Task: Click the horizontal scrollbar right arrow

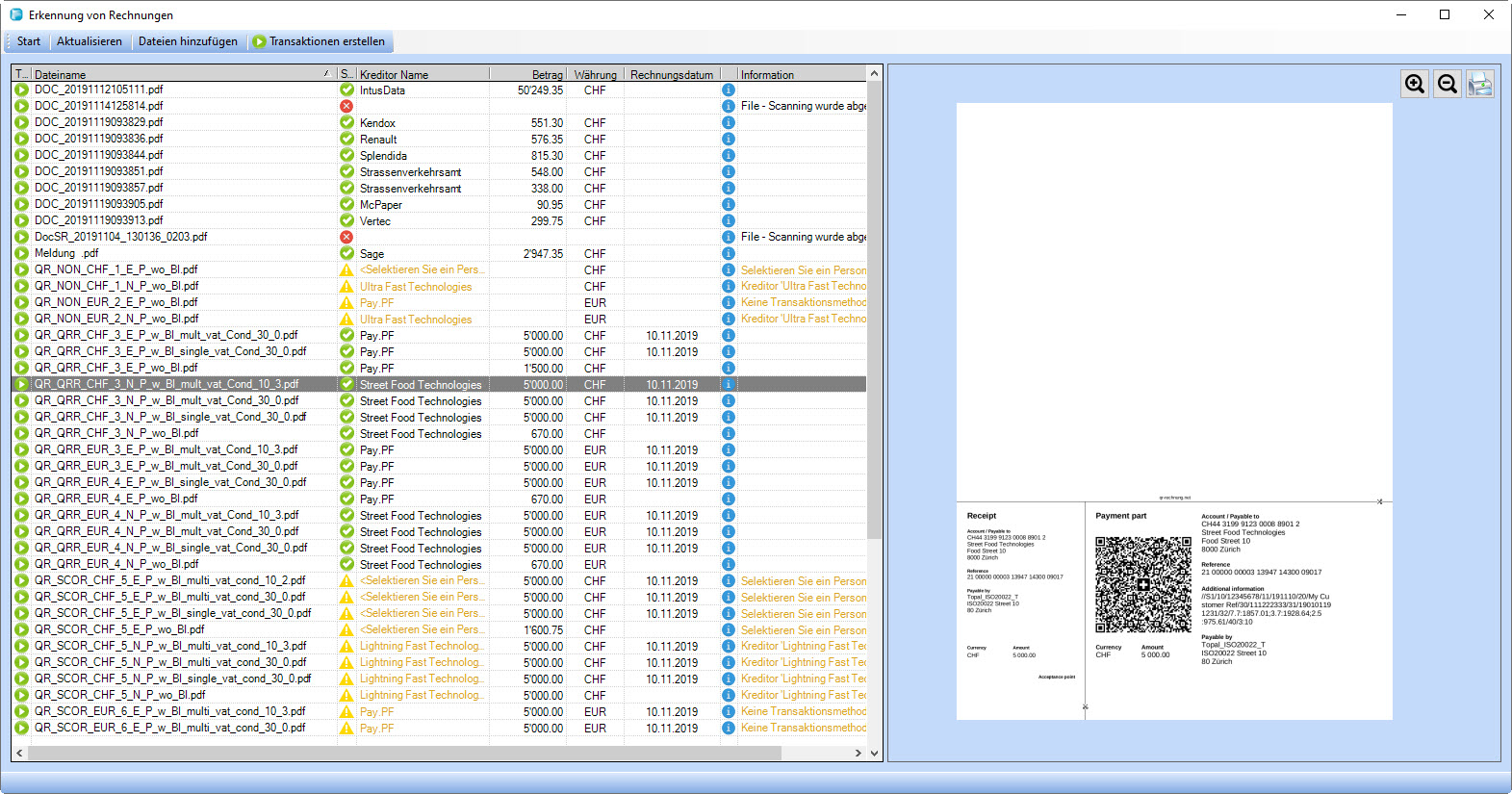Action: click(x=860, y=754)
